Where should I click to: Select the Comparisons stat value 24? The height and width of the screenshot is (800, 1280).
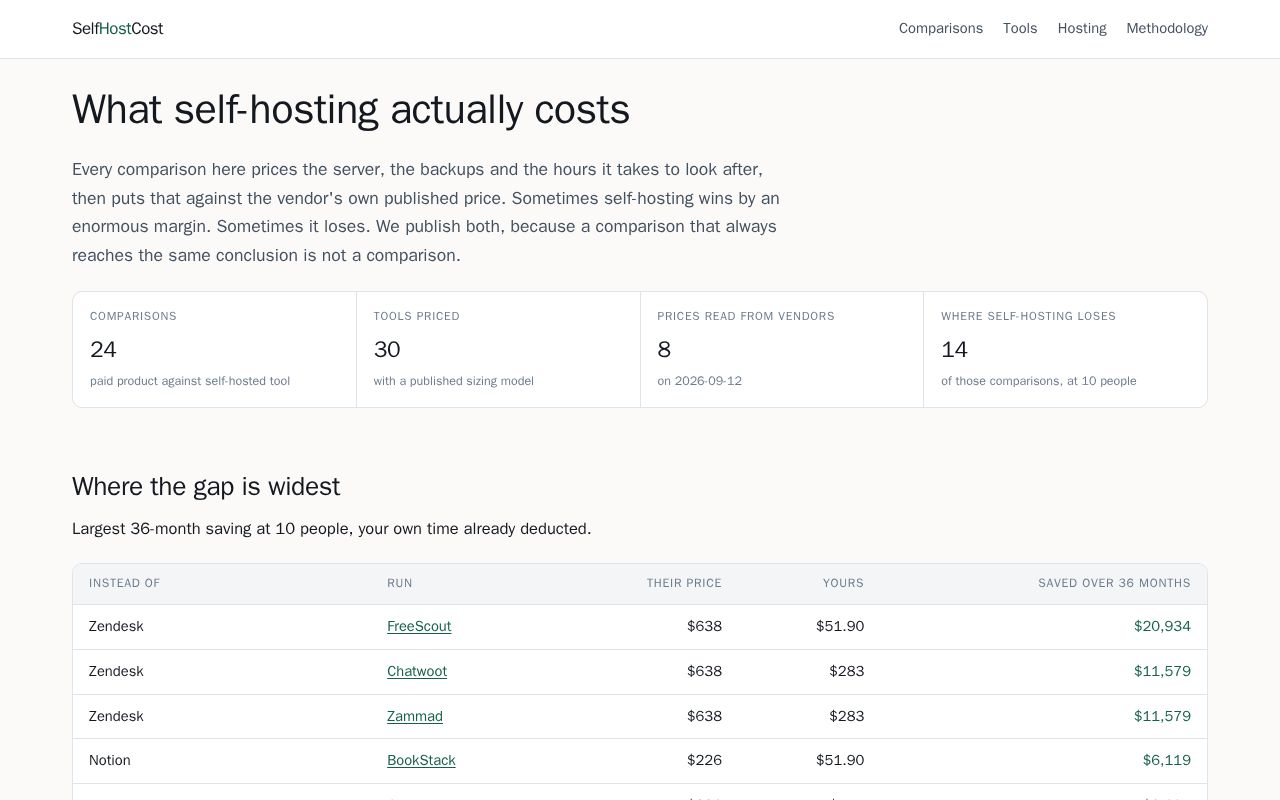(x=103, y=349)
